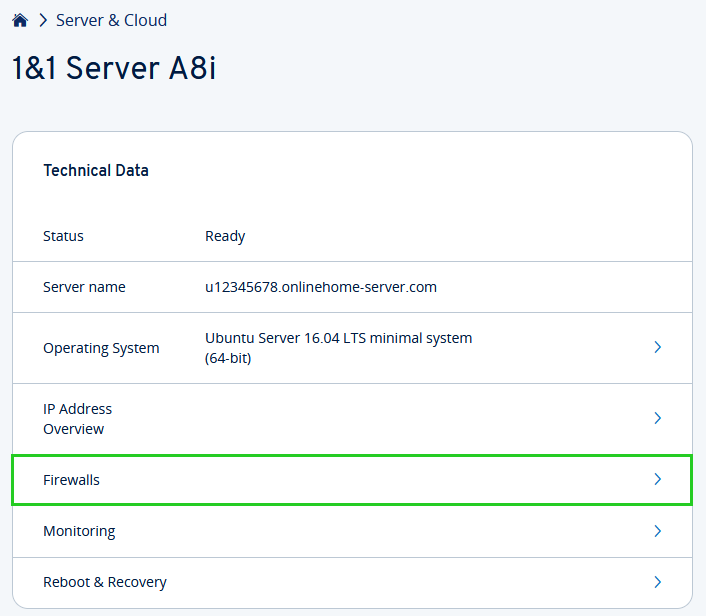Click the Server name field label
This screenshot has width=706, height=616.
coord(84,287)
